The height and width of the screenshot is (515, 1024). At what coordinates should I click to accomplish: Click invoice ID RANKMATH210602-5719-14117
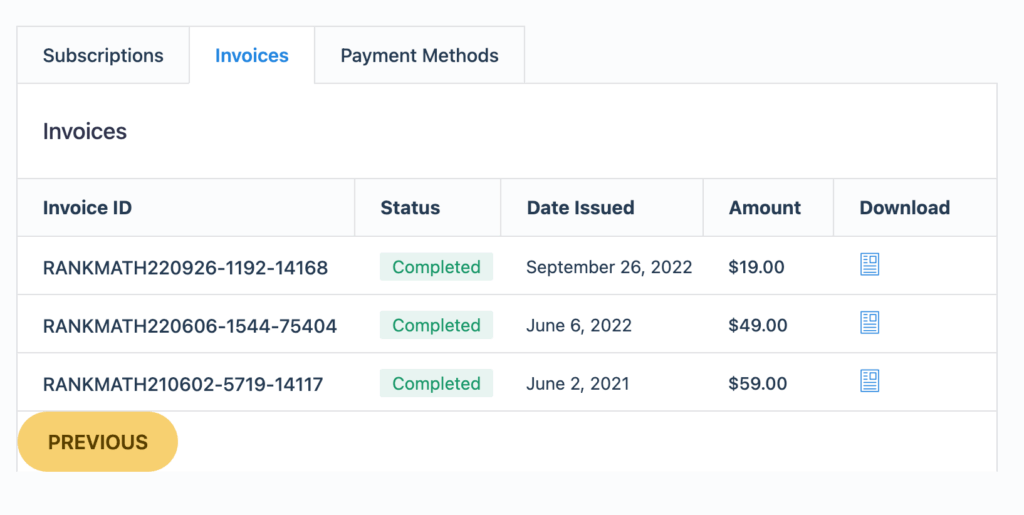[183, 384]
